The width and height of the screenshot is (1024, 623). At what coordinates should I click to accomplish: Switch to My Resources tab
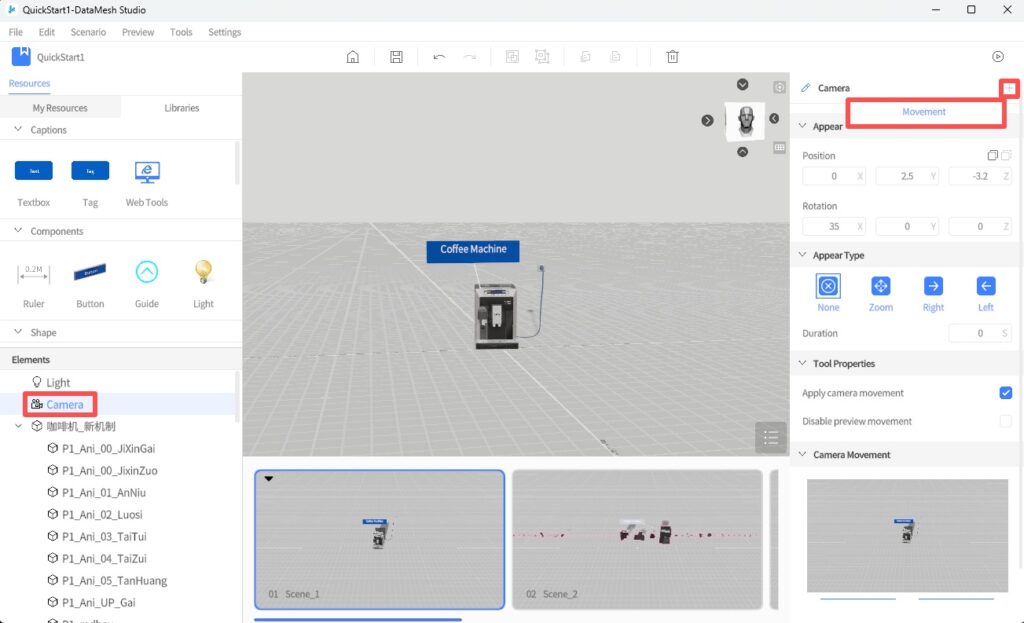(60, 108)
